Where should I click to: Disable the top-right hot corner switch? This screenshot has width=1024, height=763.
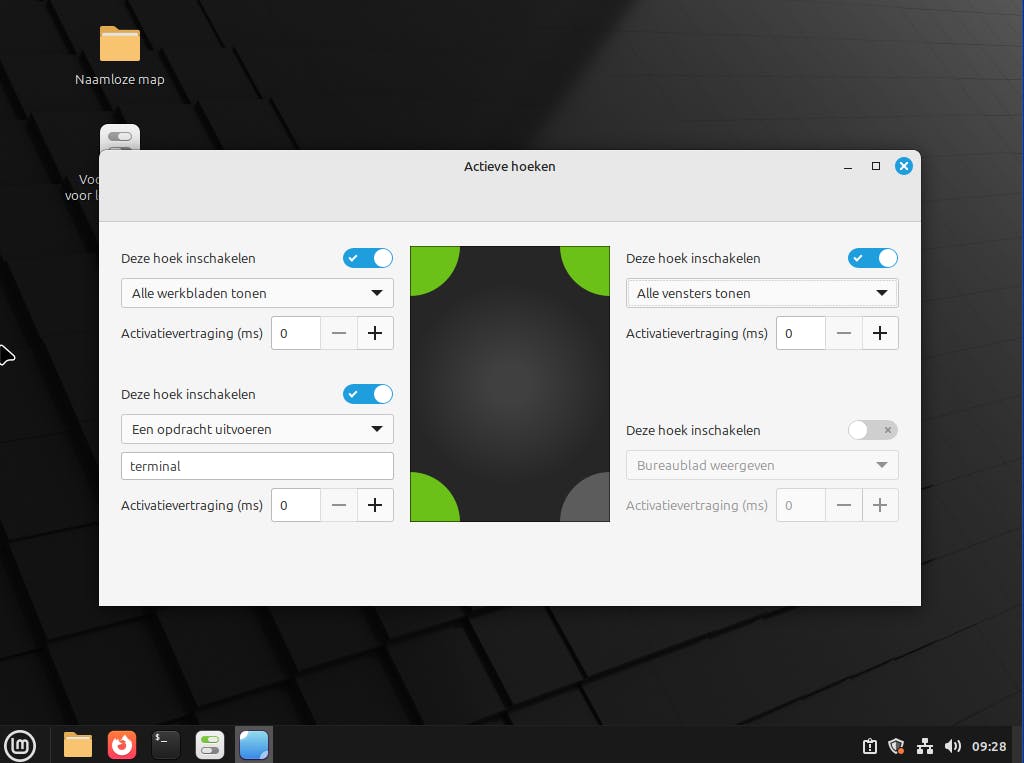coord(872,258)
